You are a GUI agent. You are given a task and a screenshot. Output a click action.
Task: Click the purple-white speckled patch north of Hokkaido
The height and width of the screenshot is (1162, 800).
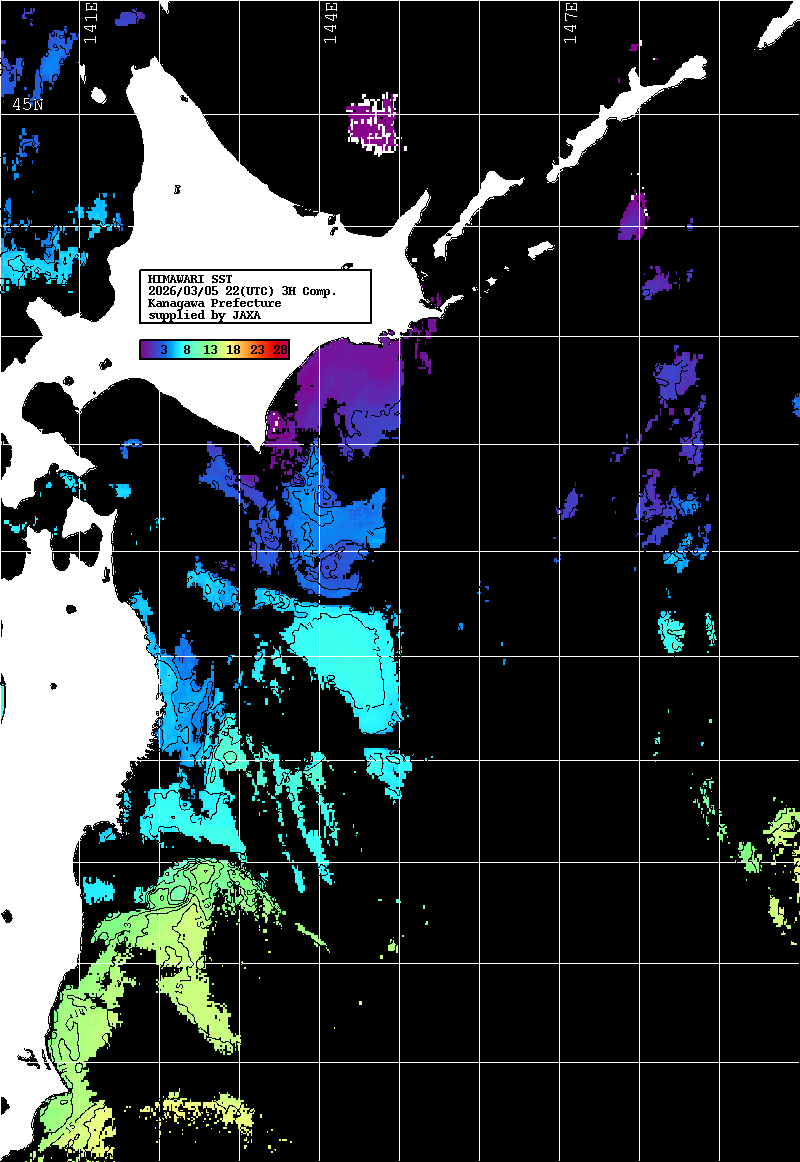pos(372,125)
